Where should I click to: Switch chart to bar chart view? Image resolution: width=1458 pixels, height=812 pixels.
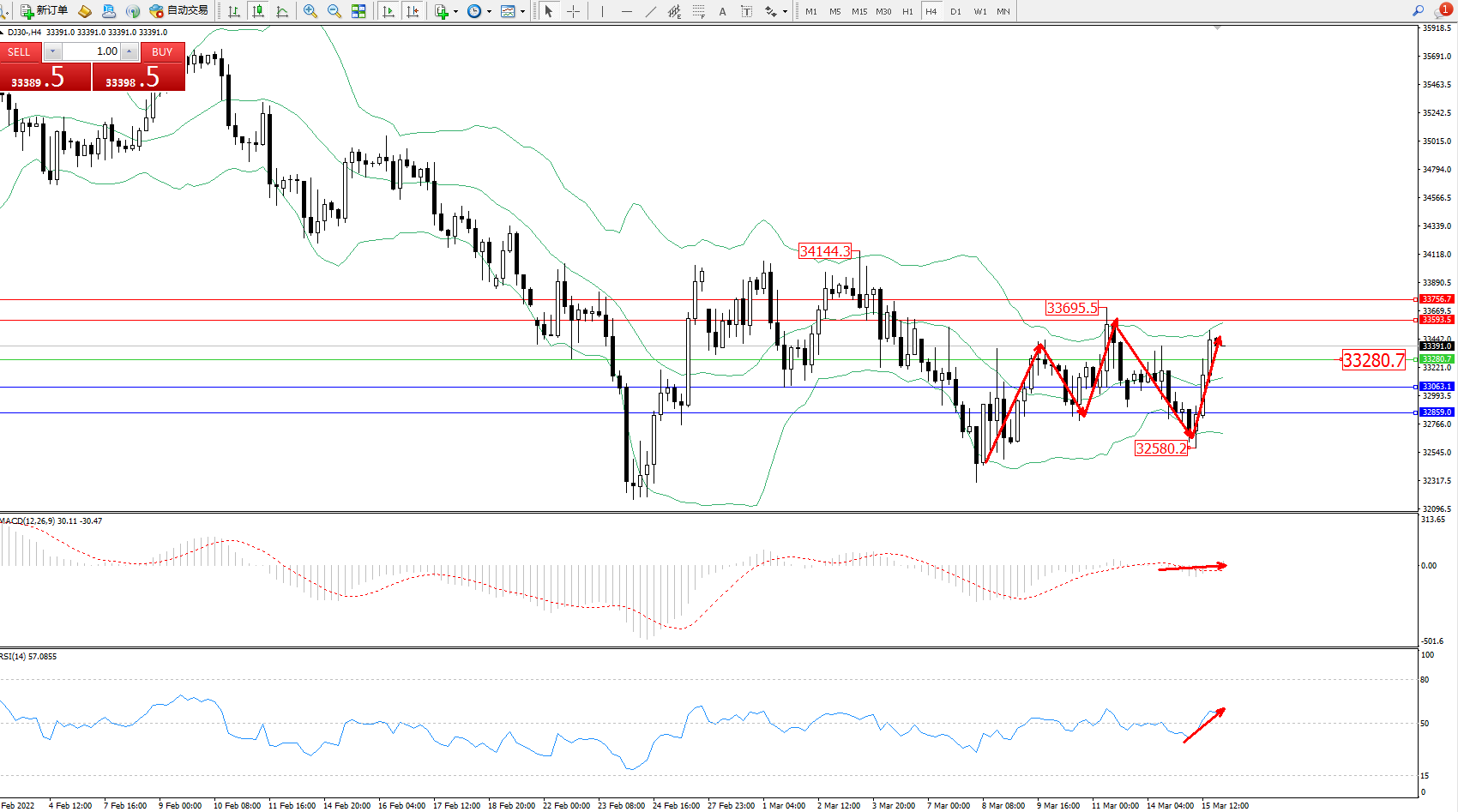(x=233, y=11)
